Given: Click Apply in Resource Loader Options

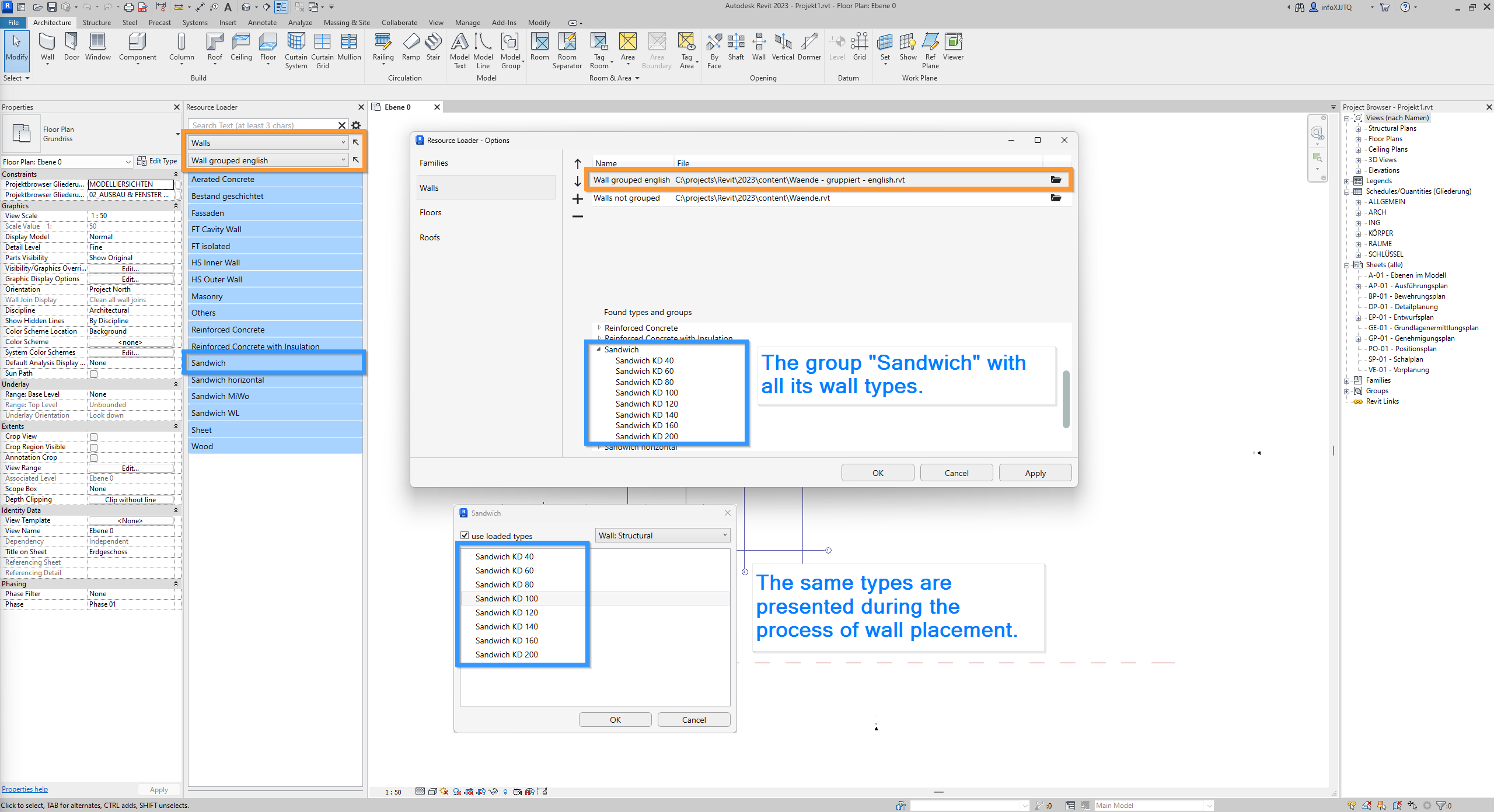Looking at the screenshot, I should pyautogui.click(x=1035, y=473).
